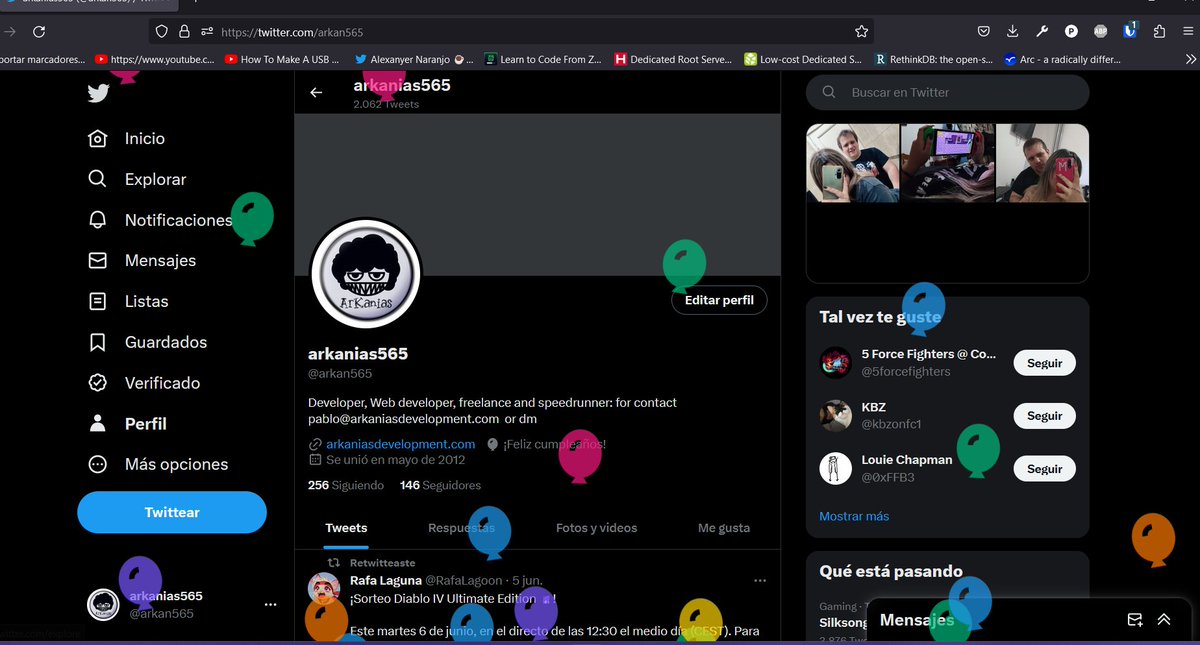This screenshot has height=645, width=1200.
Task: Open the Listas icon in sidebar
Action: (x=97, y=301)
